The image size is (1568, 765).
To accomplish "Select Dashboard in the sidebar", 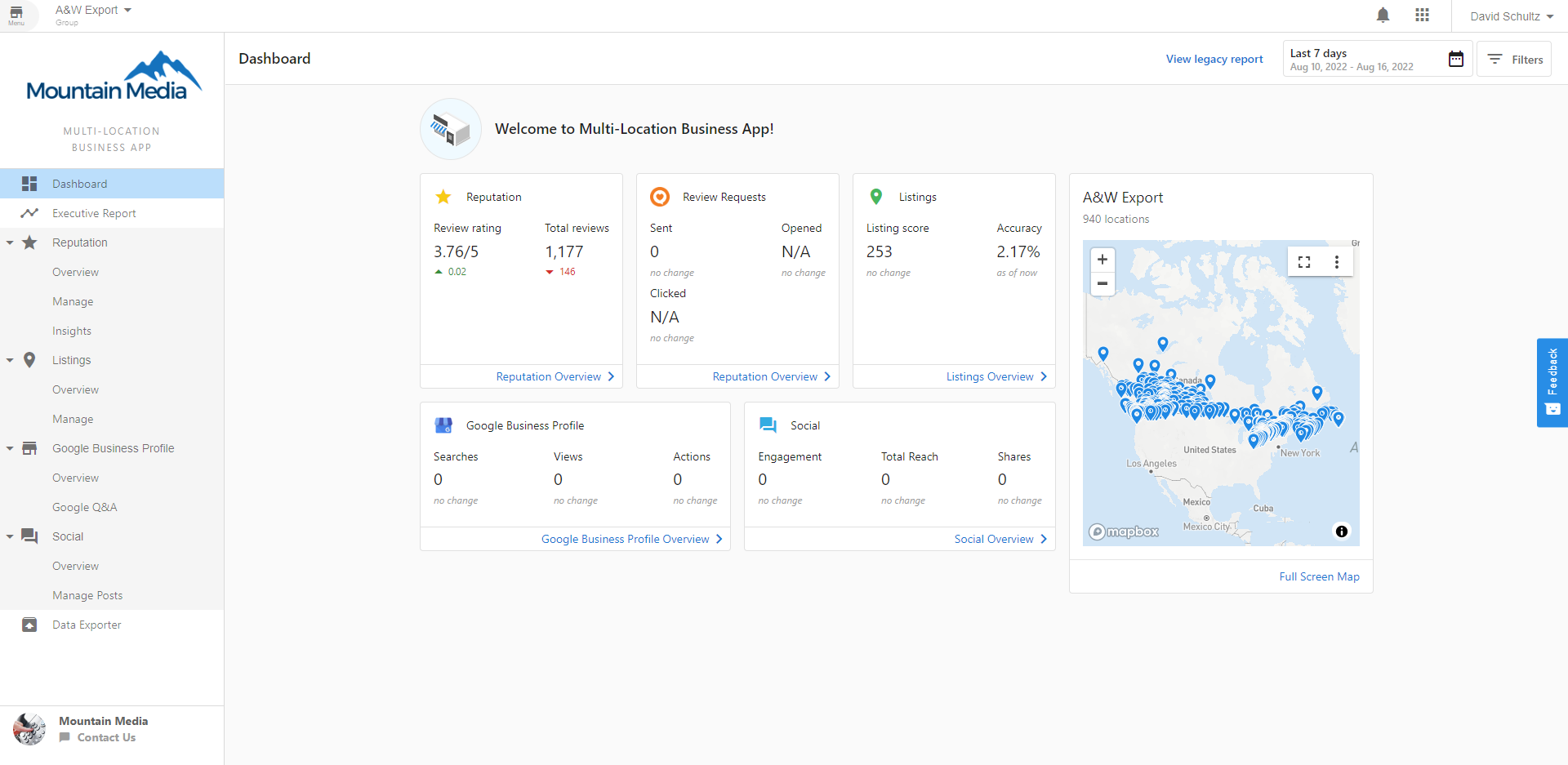I will 112,184.
